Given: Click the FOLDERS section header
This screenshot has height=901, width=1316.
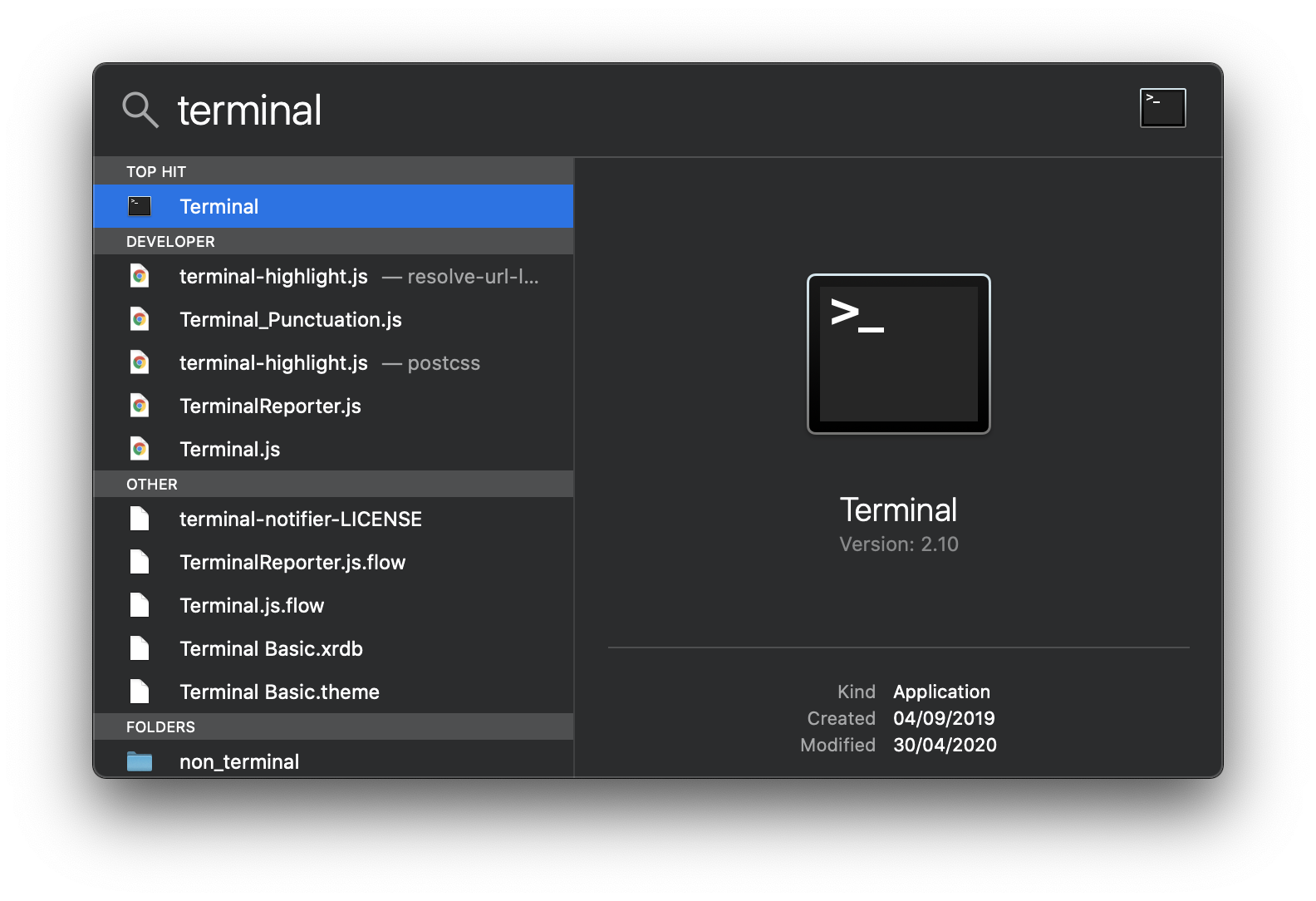Looking at the screenshot, I should [x=333, y=726].
